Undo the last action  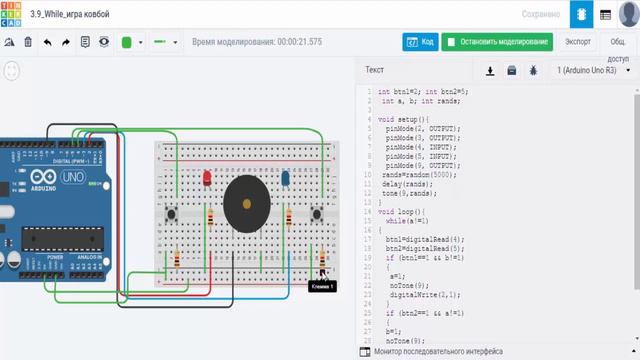pyautogui.click(x=47, y=42)
